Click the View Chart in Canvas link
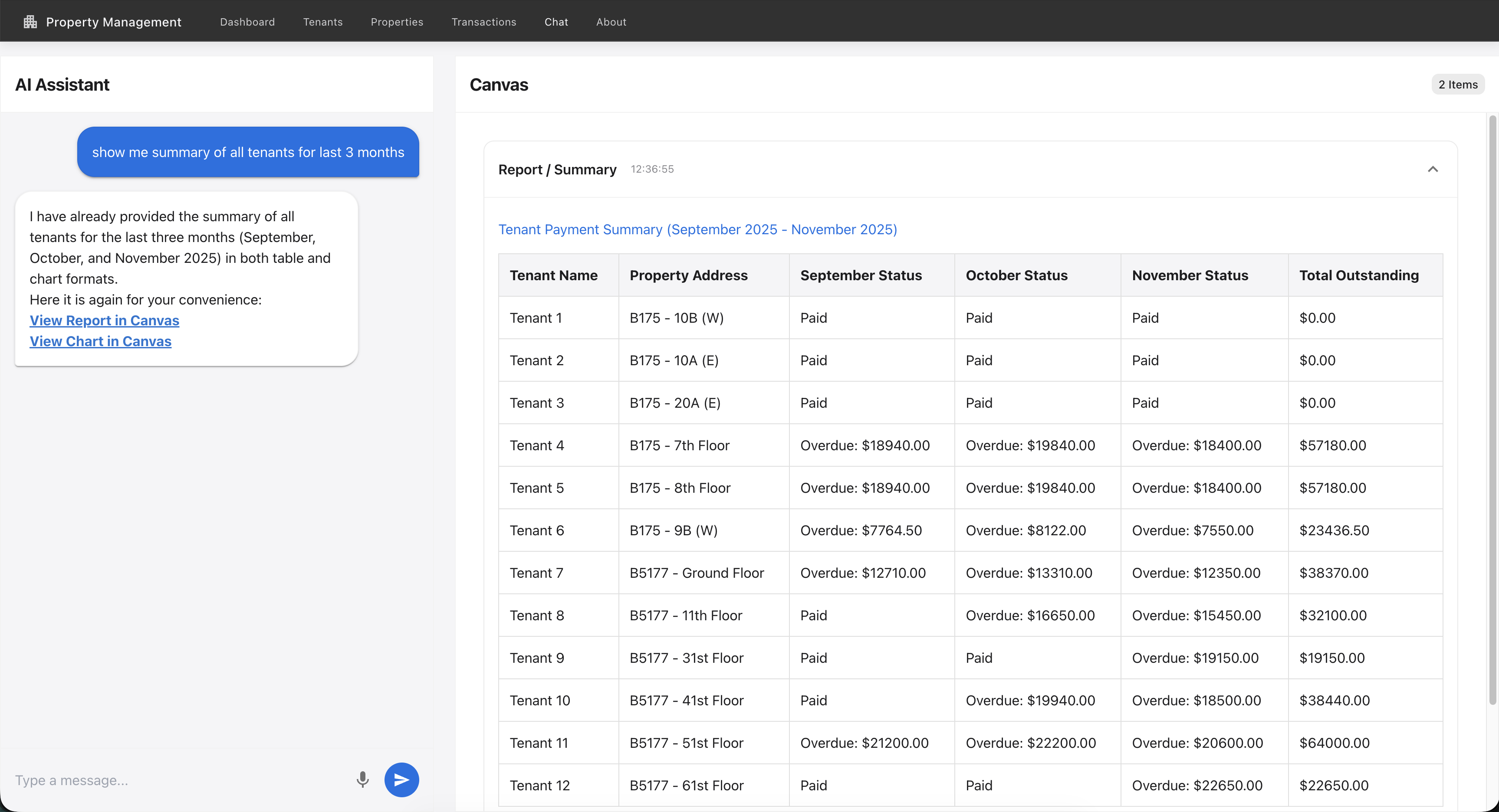The image size is (1499, 812). [100, 341]
